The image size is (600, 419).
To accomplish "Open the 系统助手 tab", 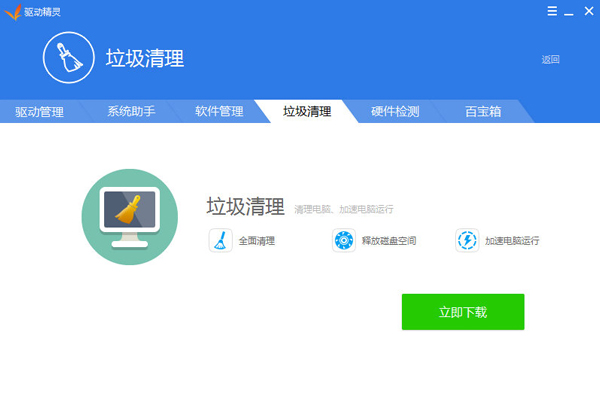I will pyautogui.click(x=131, y=112).
